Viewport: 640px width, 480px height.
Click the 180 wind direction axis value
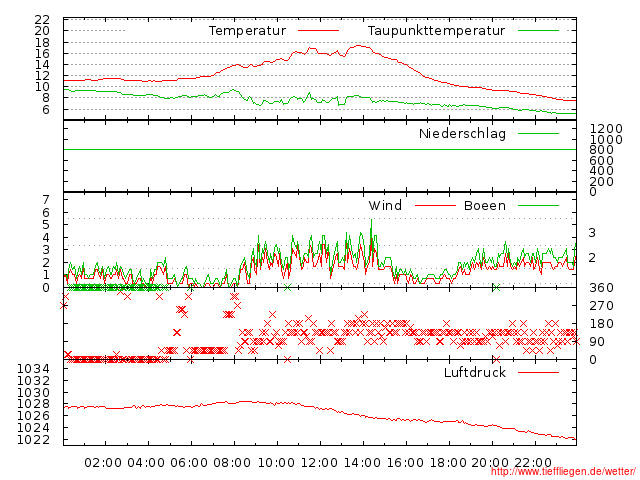click(x=601, y=324)
